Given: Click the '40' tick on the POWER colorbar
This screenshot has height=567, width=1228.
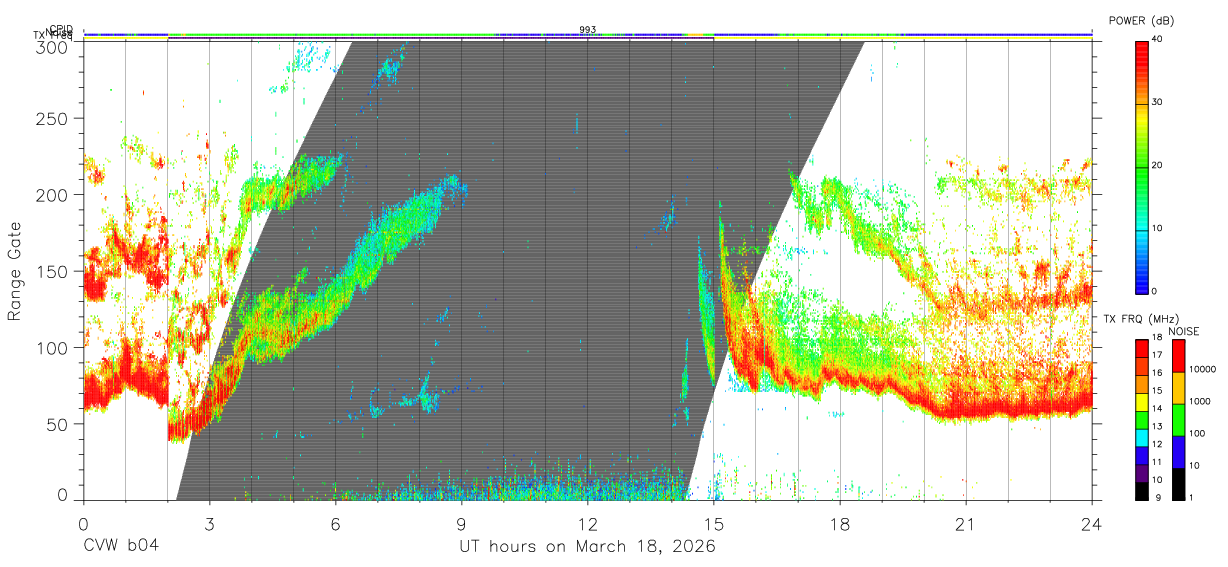Looking at the screenshot, I should pos(1157,40).
